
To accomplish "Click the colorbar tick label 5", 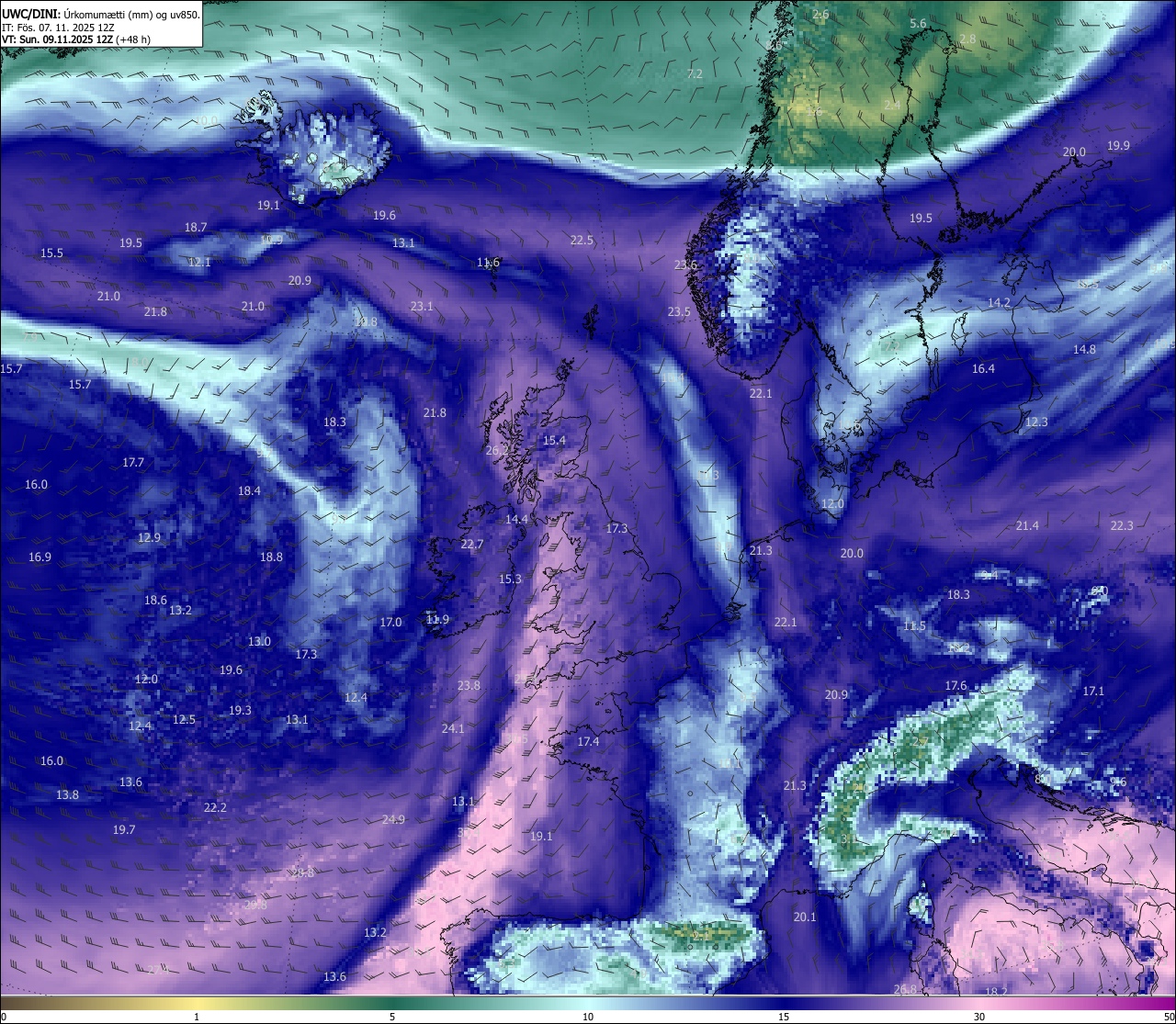I will 392,1017.
